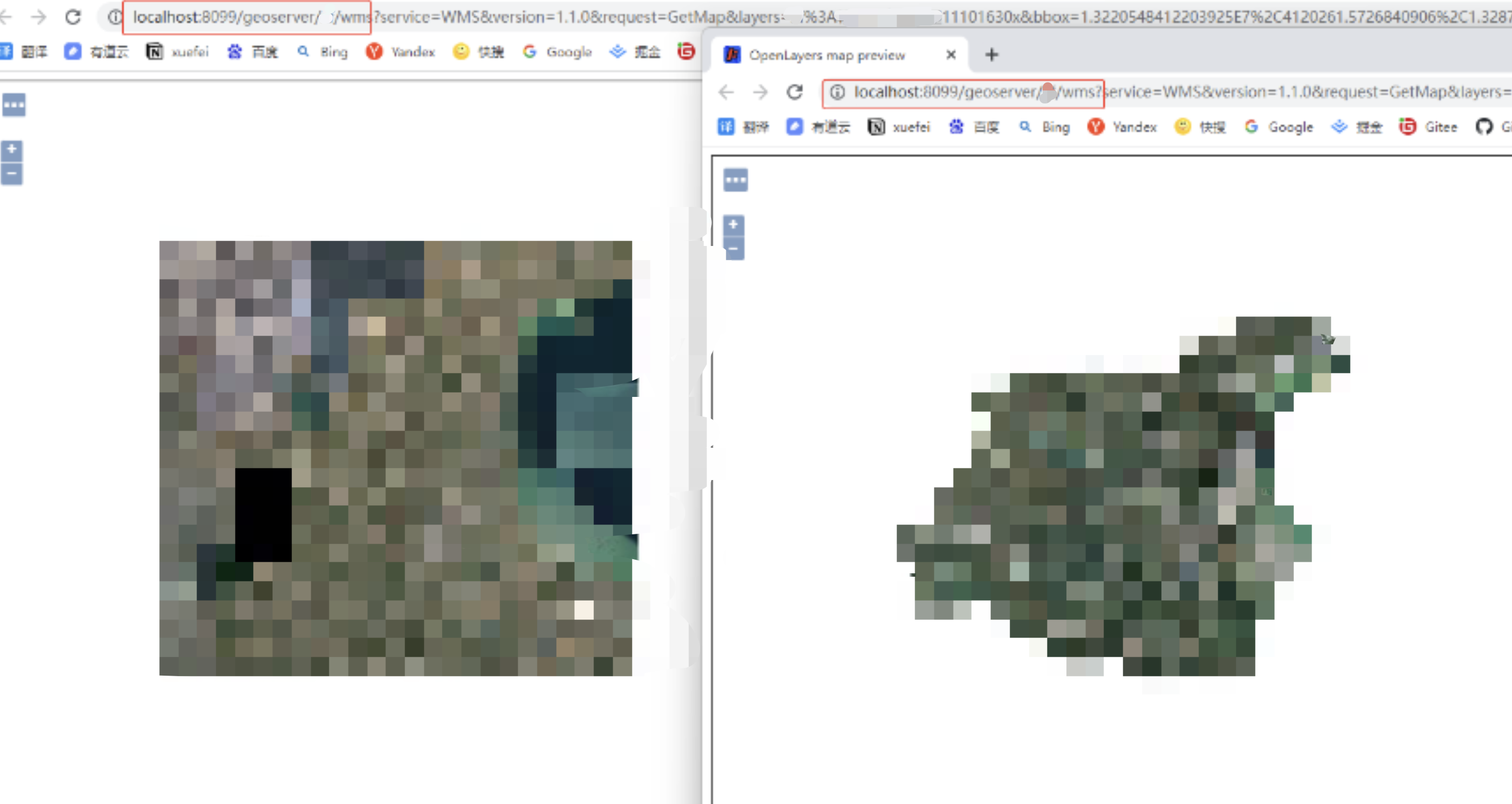The image size is (1512, 804).
Task: Close the OpenLayers map preview tab
Action: (x=951, y=55)
